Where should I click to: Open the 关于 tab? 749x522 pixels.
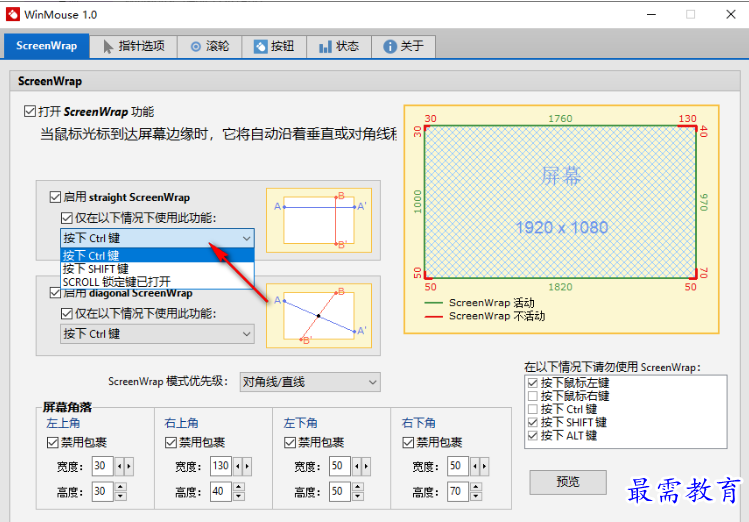pos(404,47)
